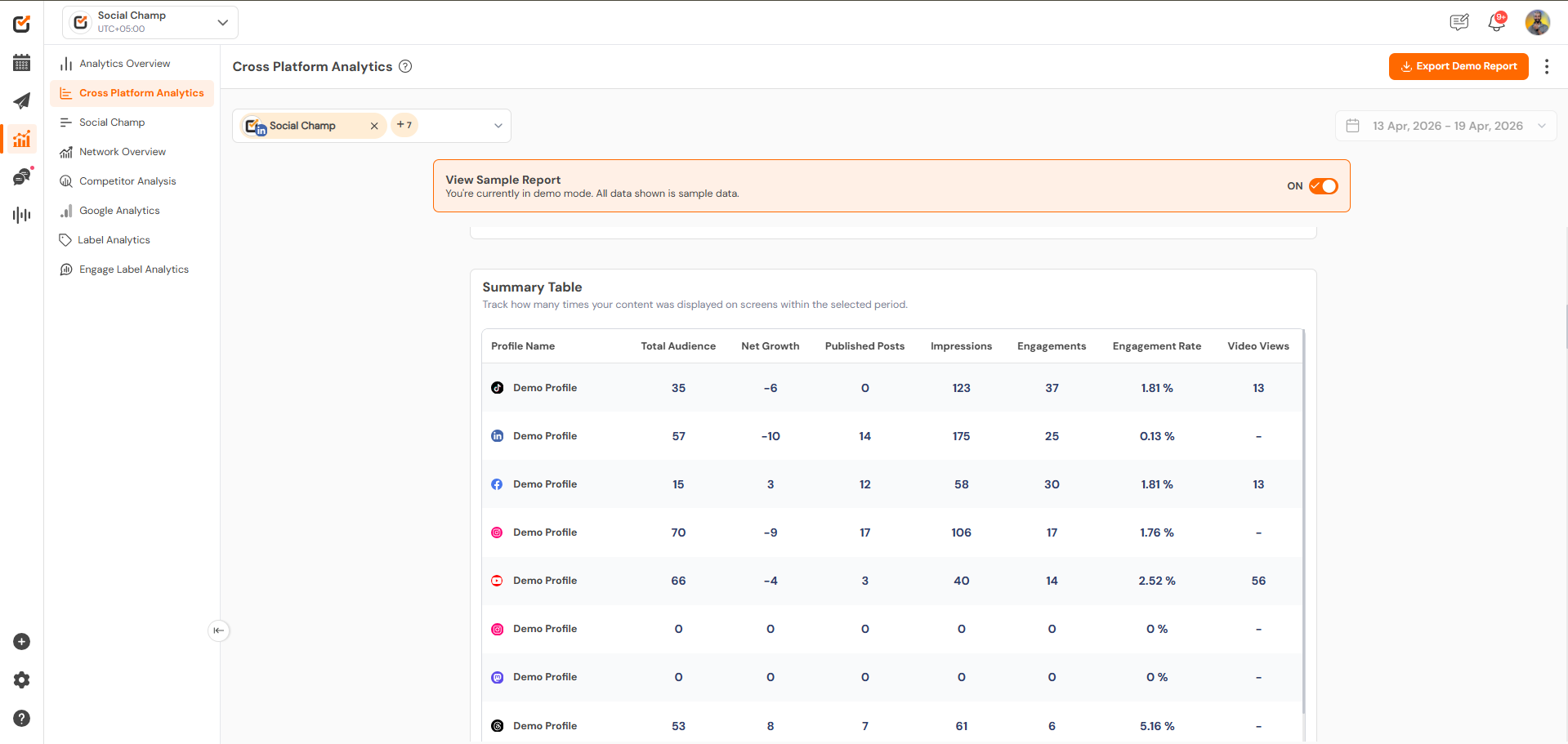Open the date range picker for 13 Apr – 19 Apr 2026
The height and width of the screenshot is (744, 1568).
(x=1445, y=126)
